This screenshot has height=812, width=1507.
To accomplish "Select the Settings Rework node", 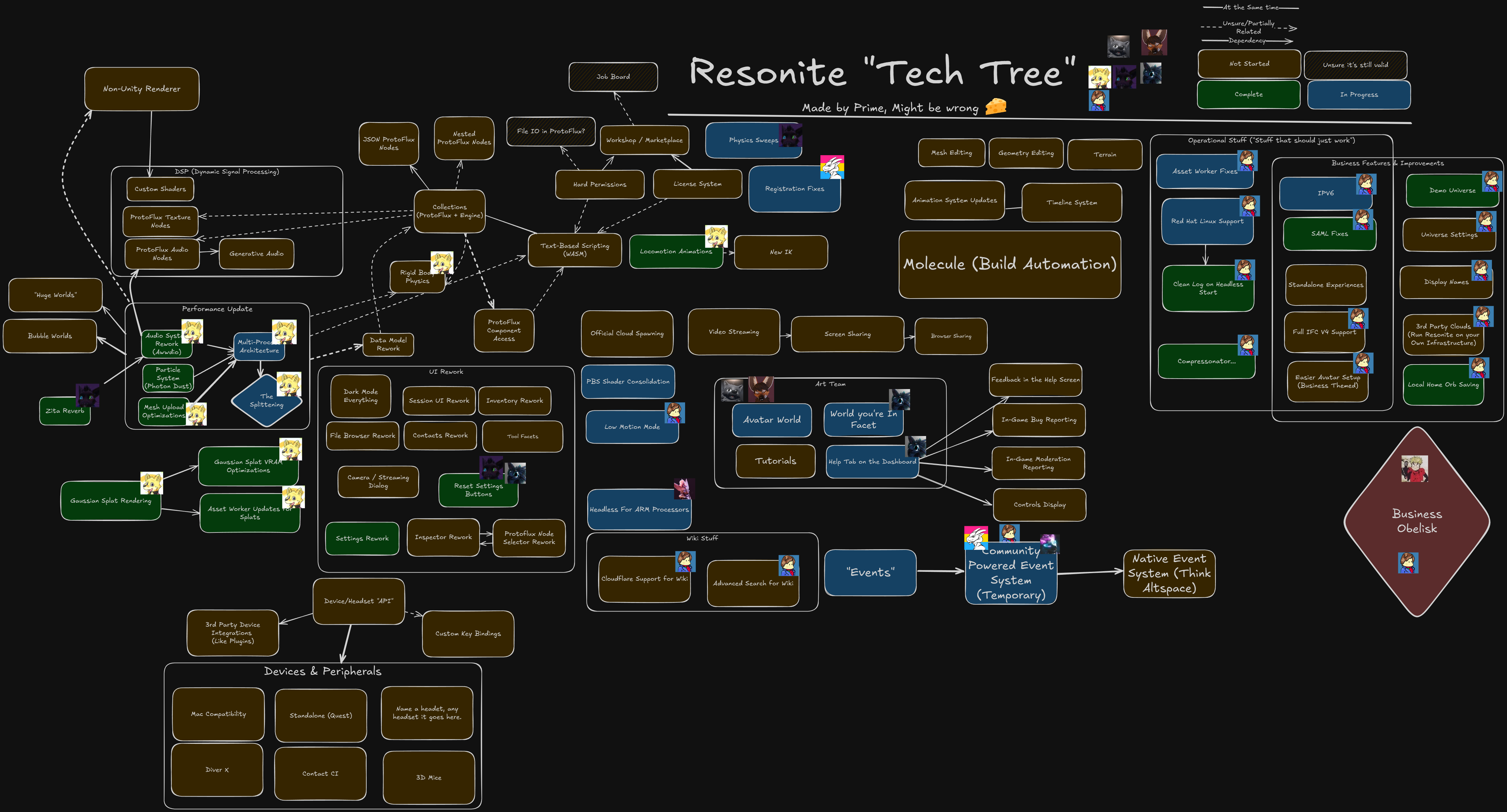I will (x=362, y=538).
